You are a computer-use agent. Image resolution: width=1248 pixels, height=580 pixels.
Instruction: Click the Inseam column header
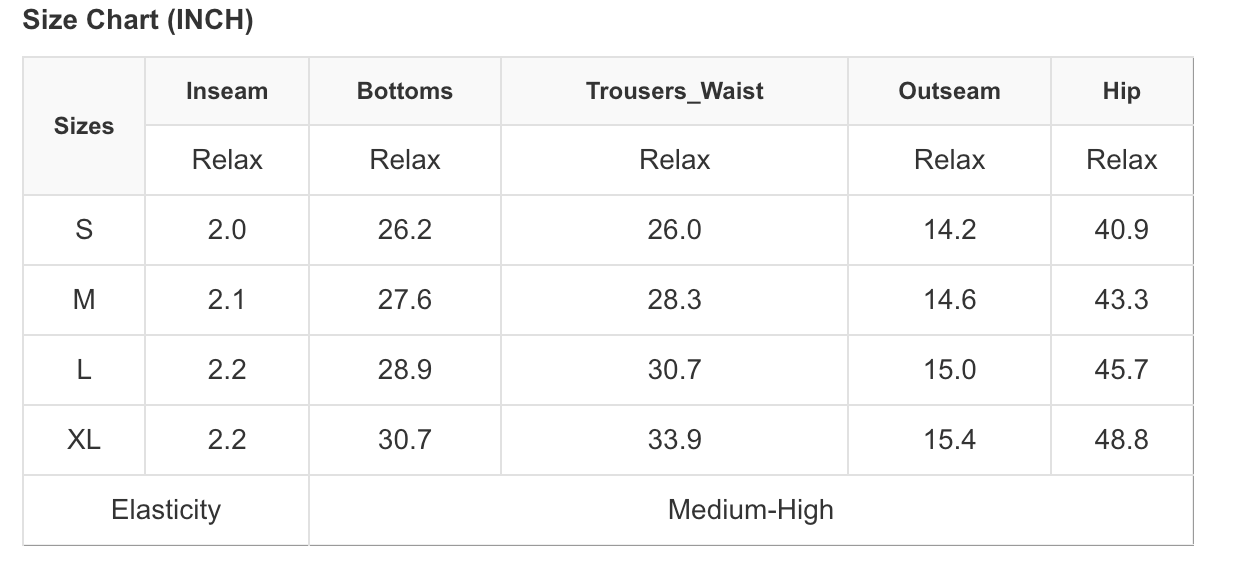click(x=227, y=91)
